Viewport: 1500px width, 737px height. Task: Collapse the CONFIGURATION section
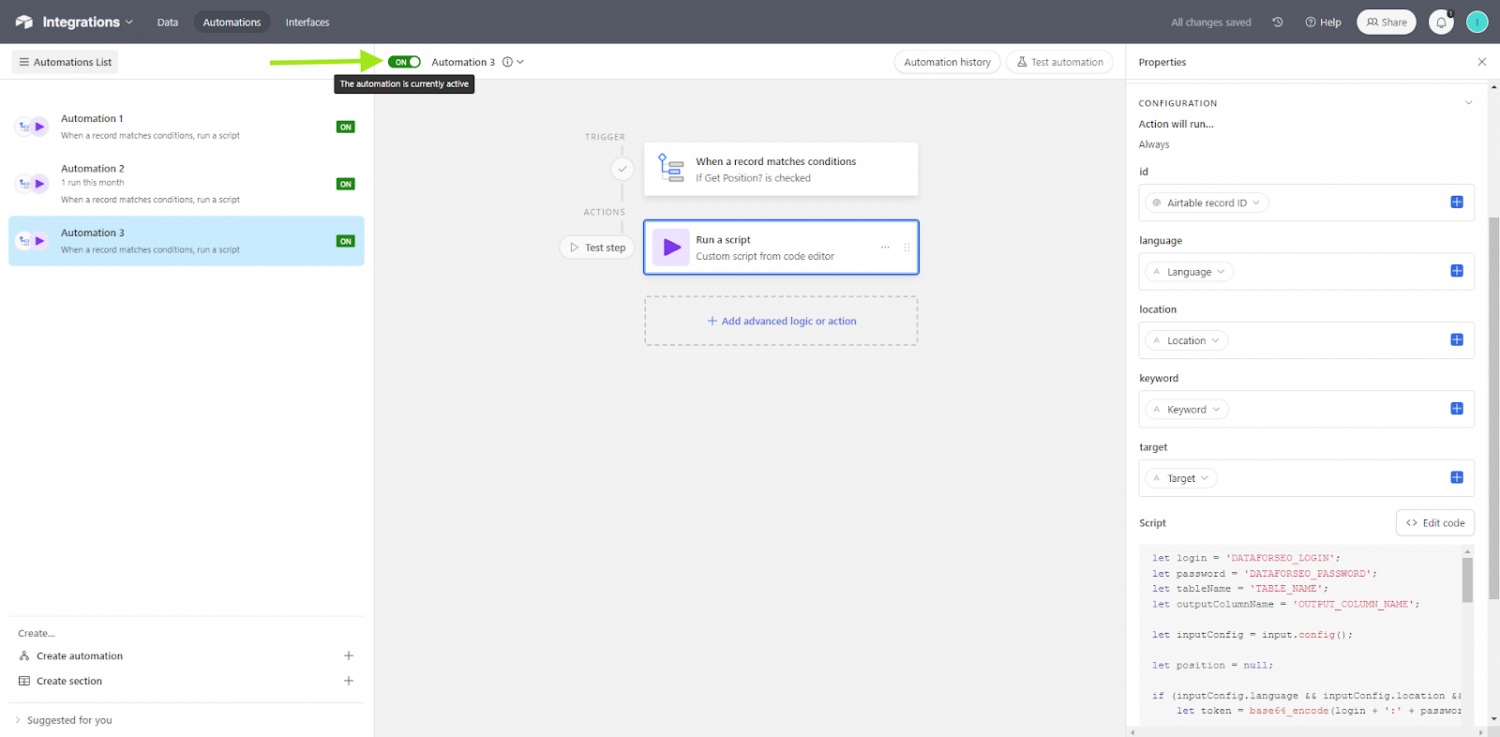point(1468,102)
